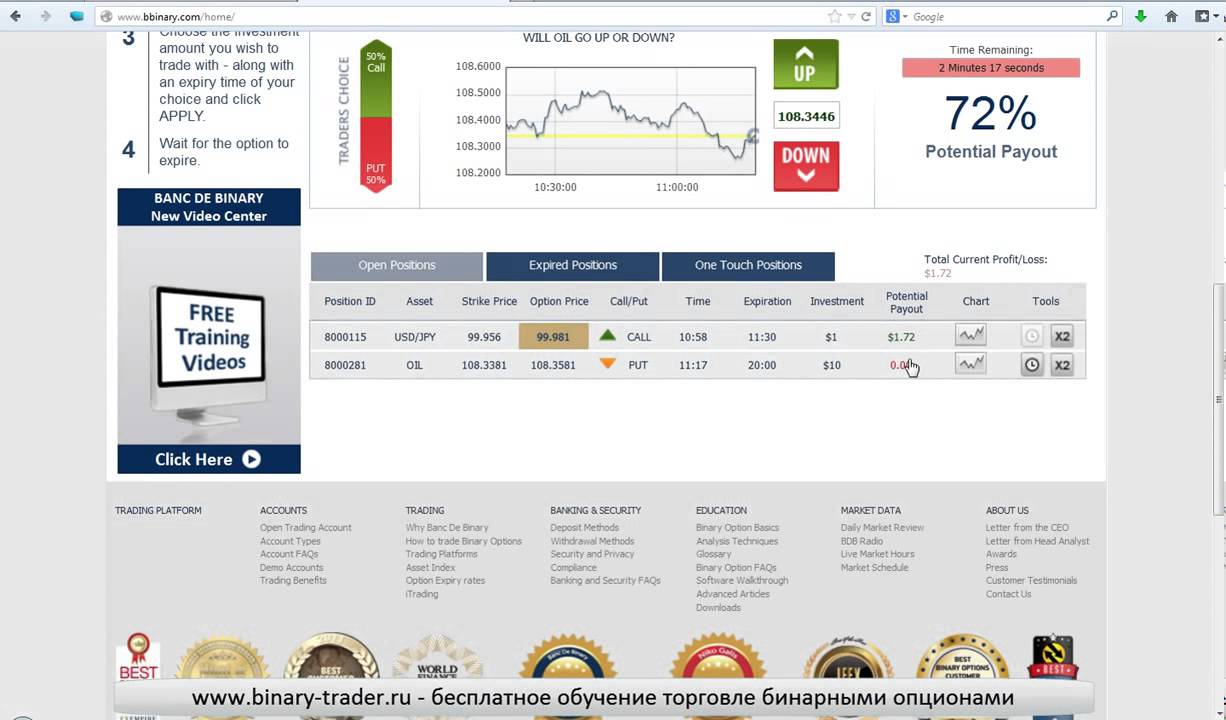The image size is (1226, 720).
Task: Open Why Banc De Binary link
Action: point(447,528)
